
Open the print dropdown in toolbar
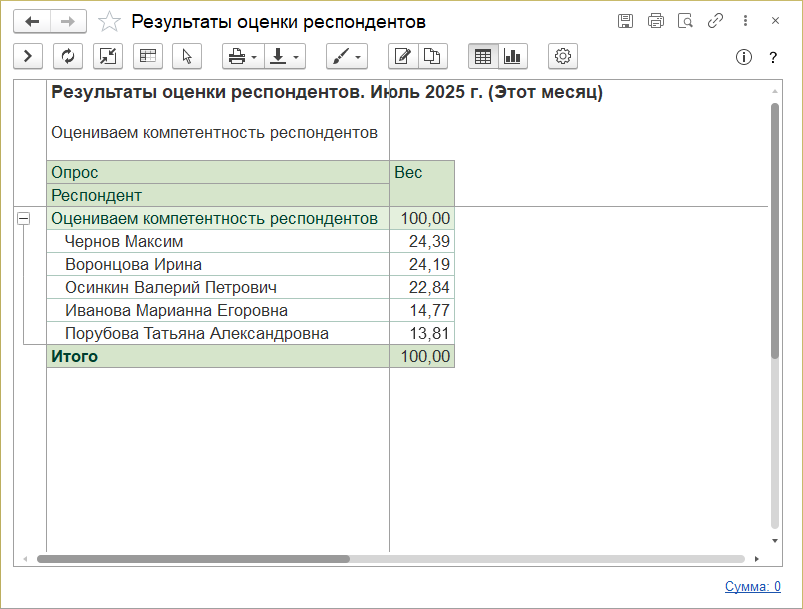click(242, 57)
